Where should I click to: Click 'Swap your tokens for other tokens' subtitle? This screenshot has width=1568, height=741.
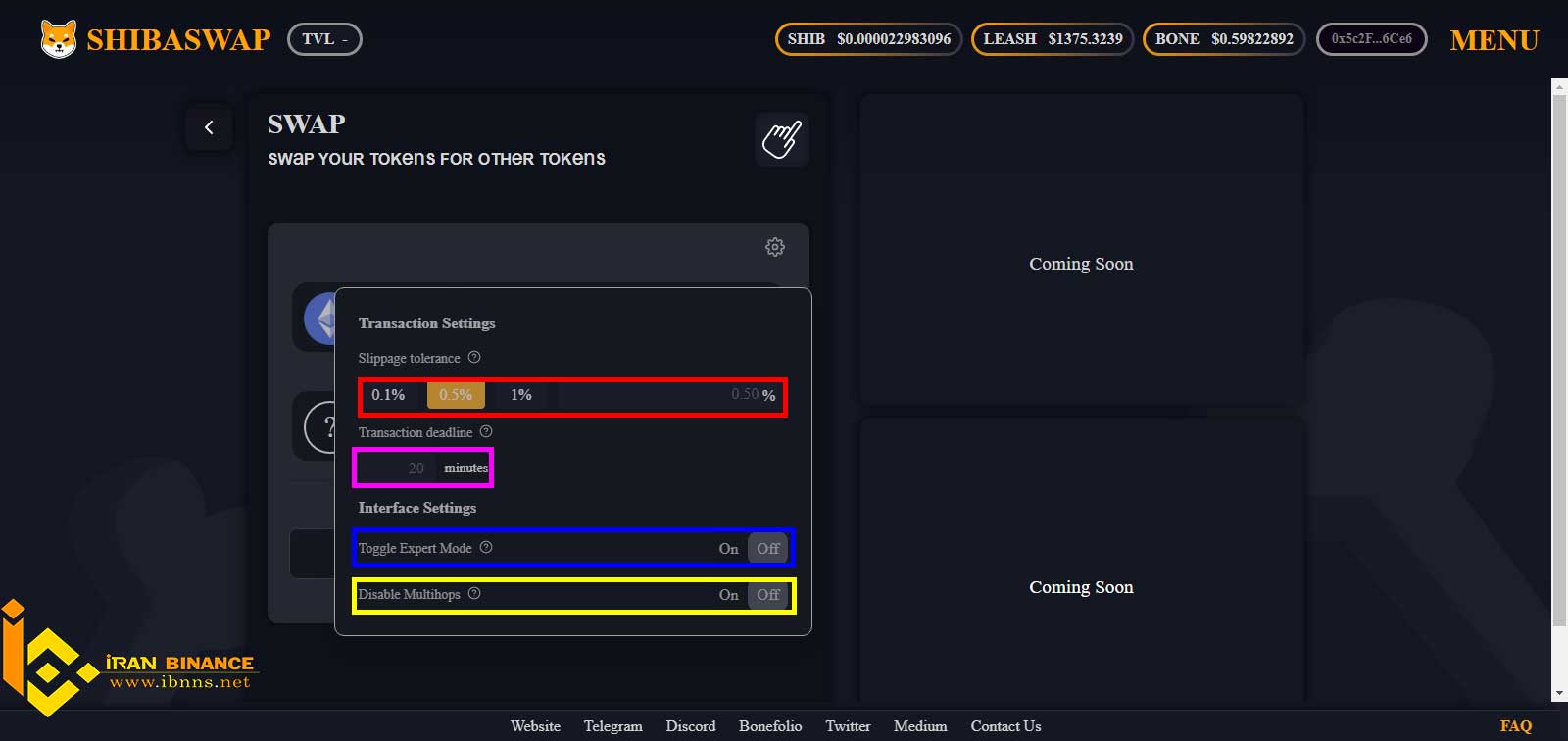(x=436, y=159)
